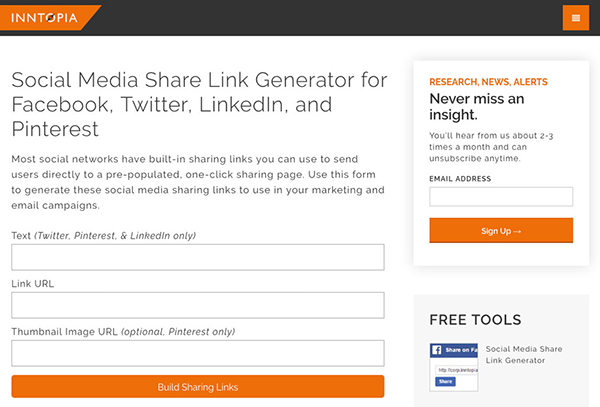The image size is (600, 407).
Task: Focus the Link URL input field
Action: click(198, 305)
